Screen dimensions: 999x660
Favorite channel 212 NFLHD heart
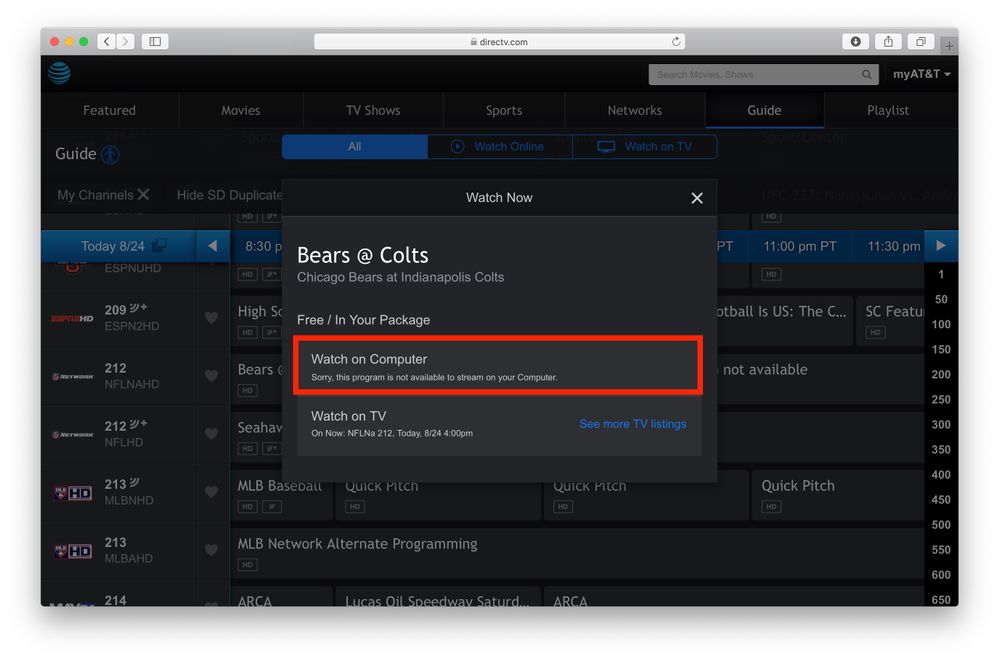point(212,434)
